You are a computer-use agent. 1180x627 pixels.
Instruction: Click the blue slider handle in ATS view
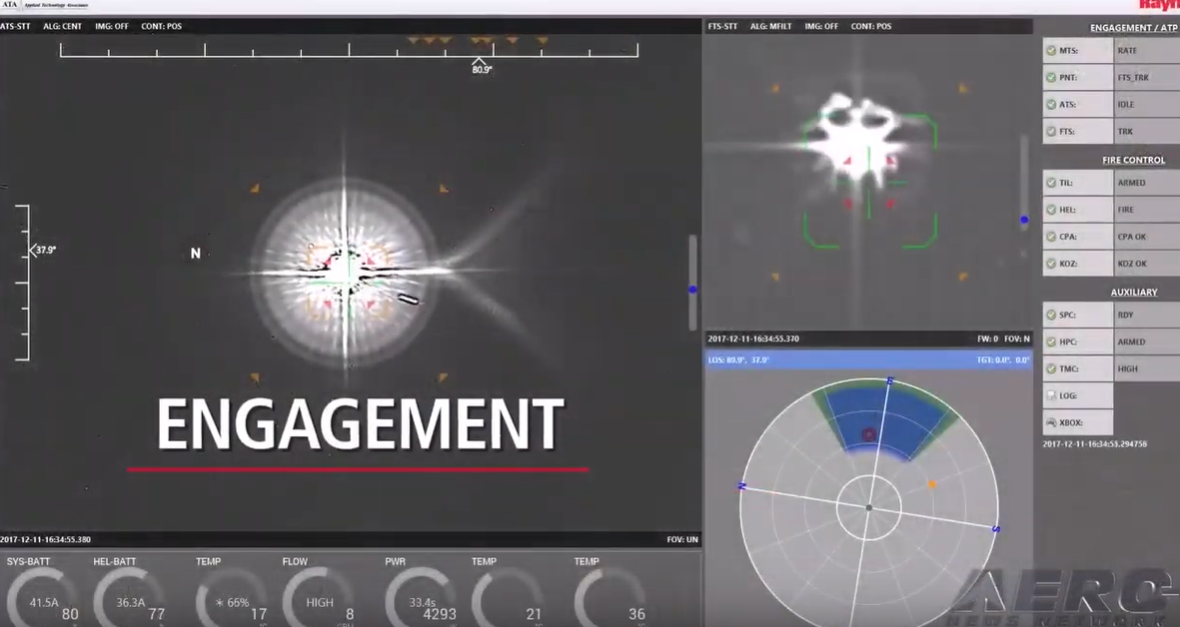(692, 290)
